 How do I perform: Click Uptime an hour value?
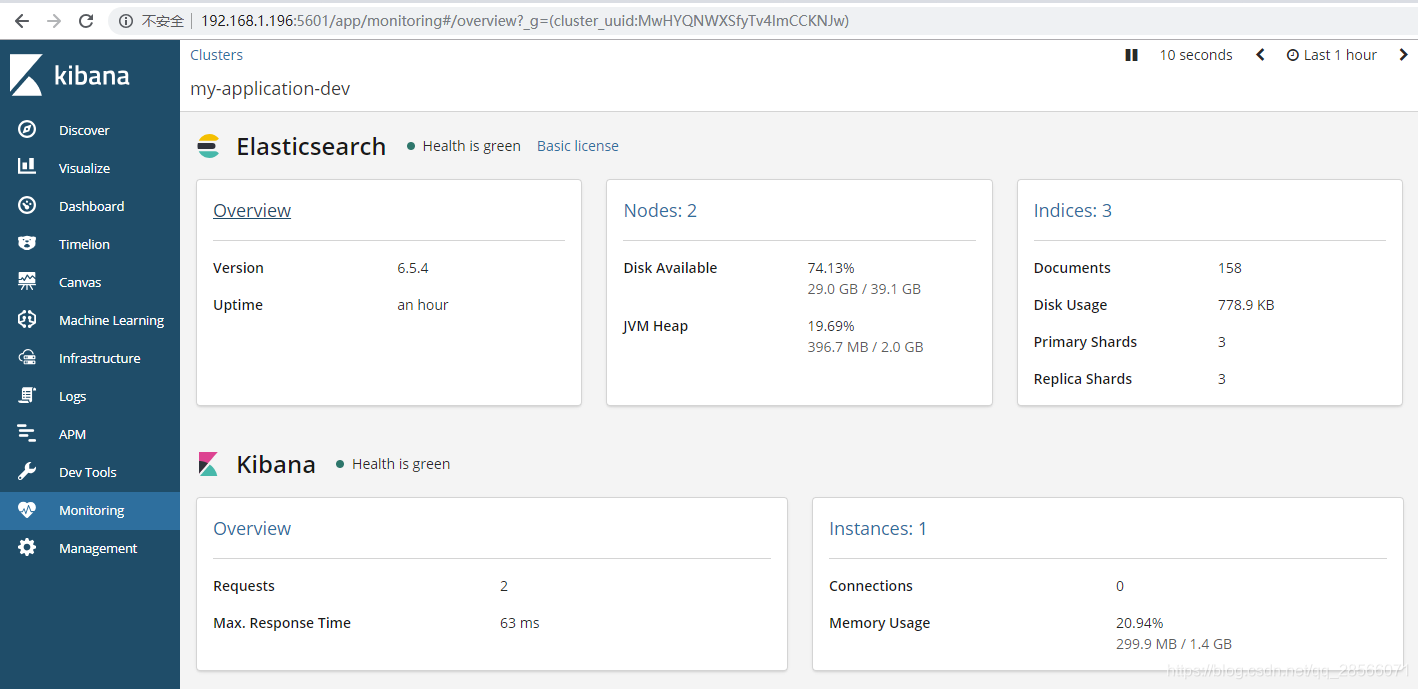coord(423,305)
